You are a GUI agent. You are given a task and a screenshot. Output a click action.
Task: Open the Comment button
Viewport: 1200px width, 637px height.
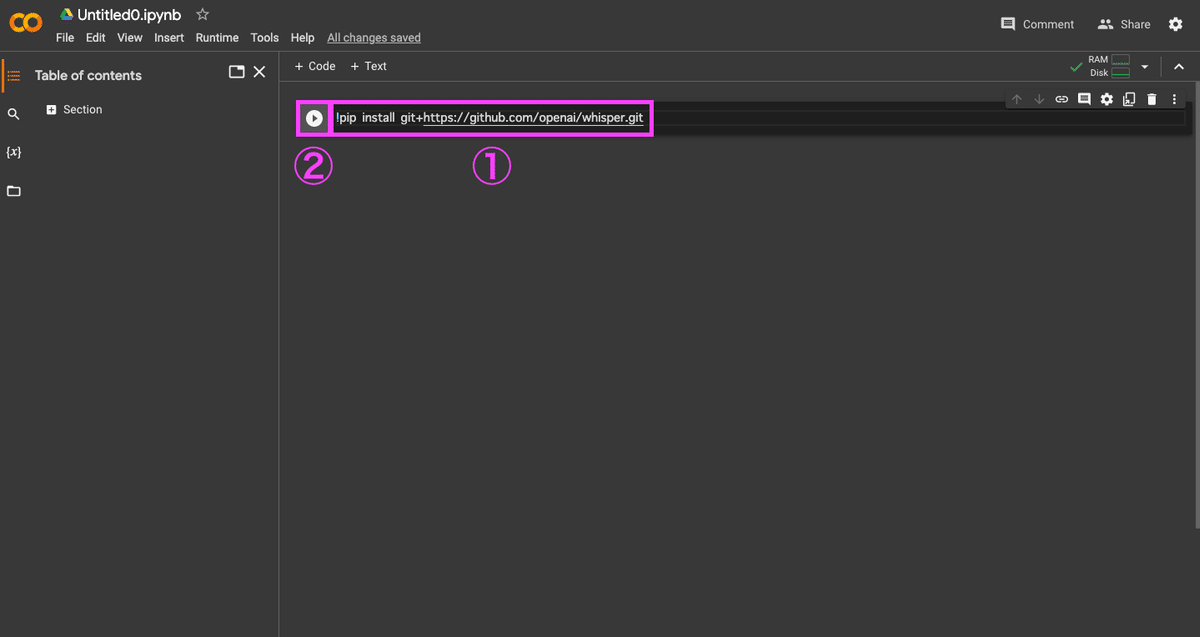tap(1038, 24)
